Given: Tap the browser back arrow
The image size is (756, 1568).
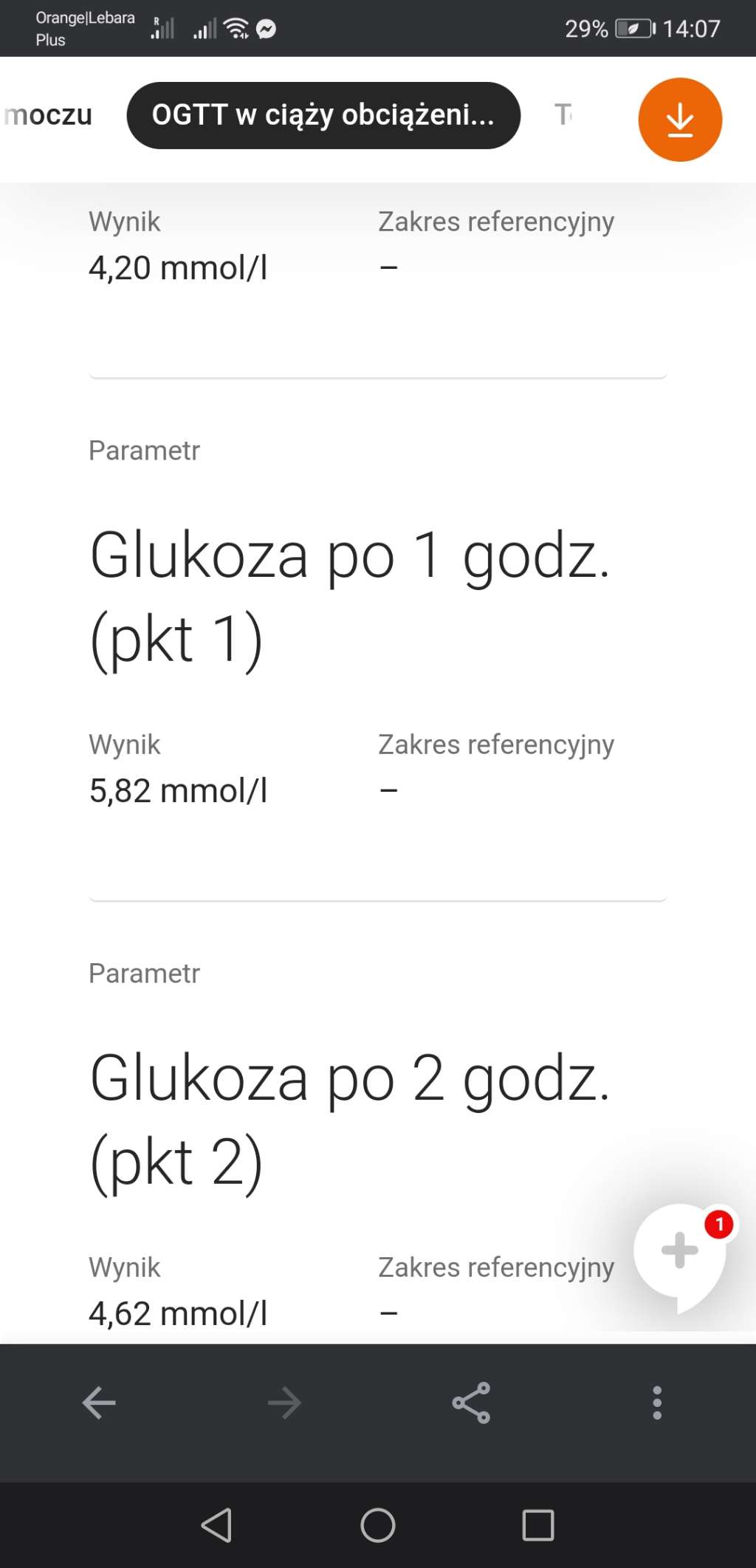Looking at the screenshot, I should [x=99, y=1403].
